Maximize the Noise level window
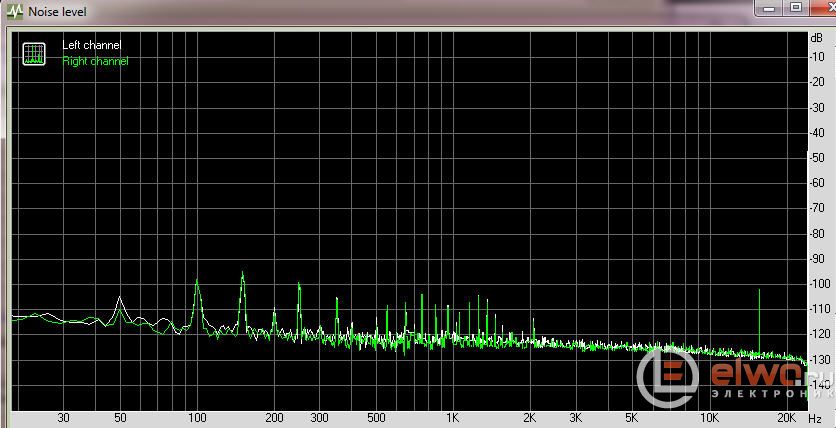Screen dimensions: 836x428 click(794, 8)
